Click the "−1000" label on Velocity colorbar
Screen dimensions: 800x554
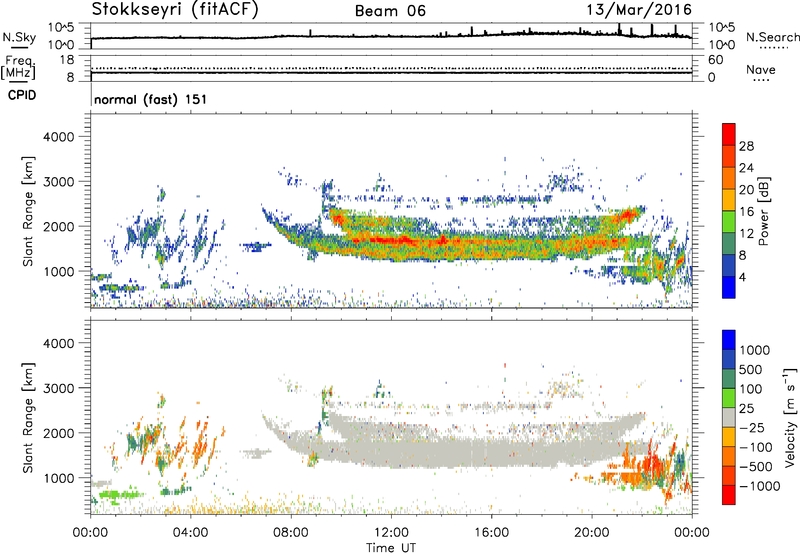[760, 486]
